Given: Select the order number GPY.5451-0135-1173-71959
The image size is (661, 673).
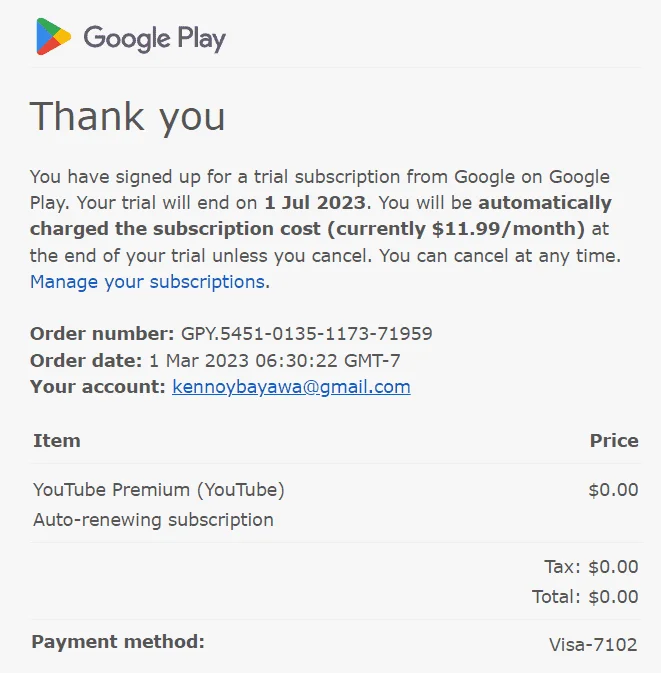Looking at the screenshot, I should click(306, 333).
